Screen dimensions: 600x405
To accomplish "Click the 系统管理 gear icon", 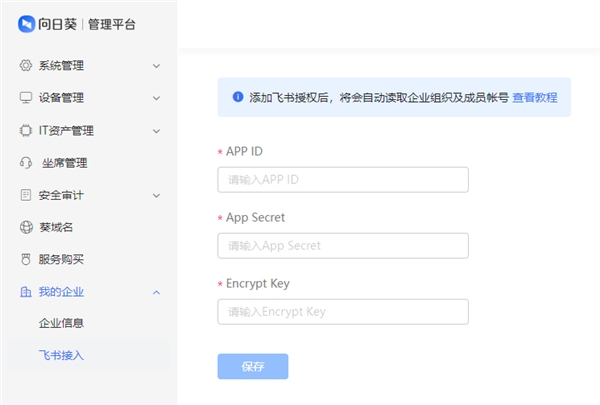I will pos(26,65).
